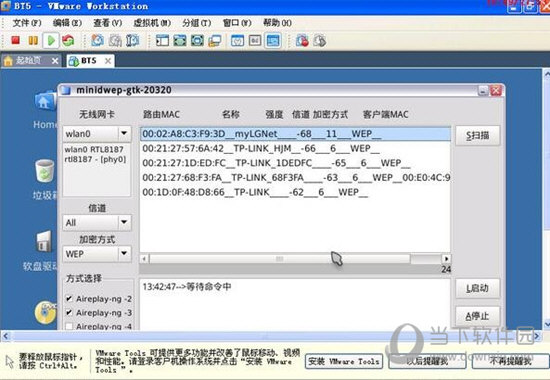Click the 13:42:47 等待命令中 log line
550x380 pixels.
(x=187, y=287)
